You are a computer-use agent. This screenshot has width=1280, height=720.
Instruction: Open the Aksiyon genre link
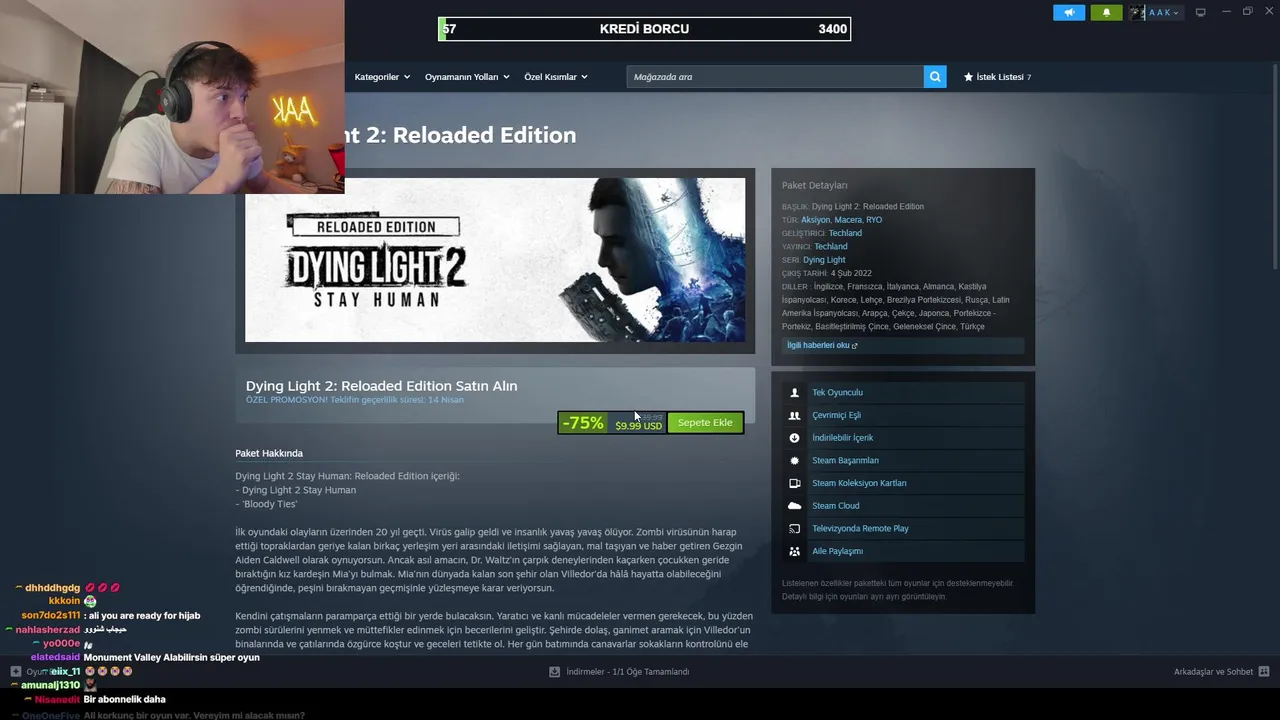(x=815, y=220)
